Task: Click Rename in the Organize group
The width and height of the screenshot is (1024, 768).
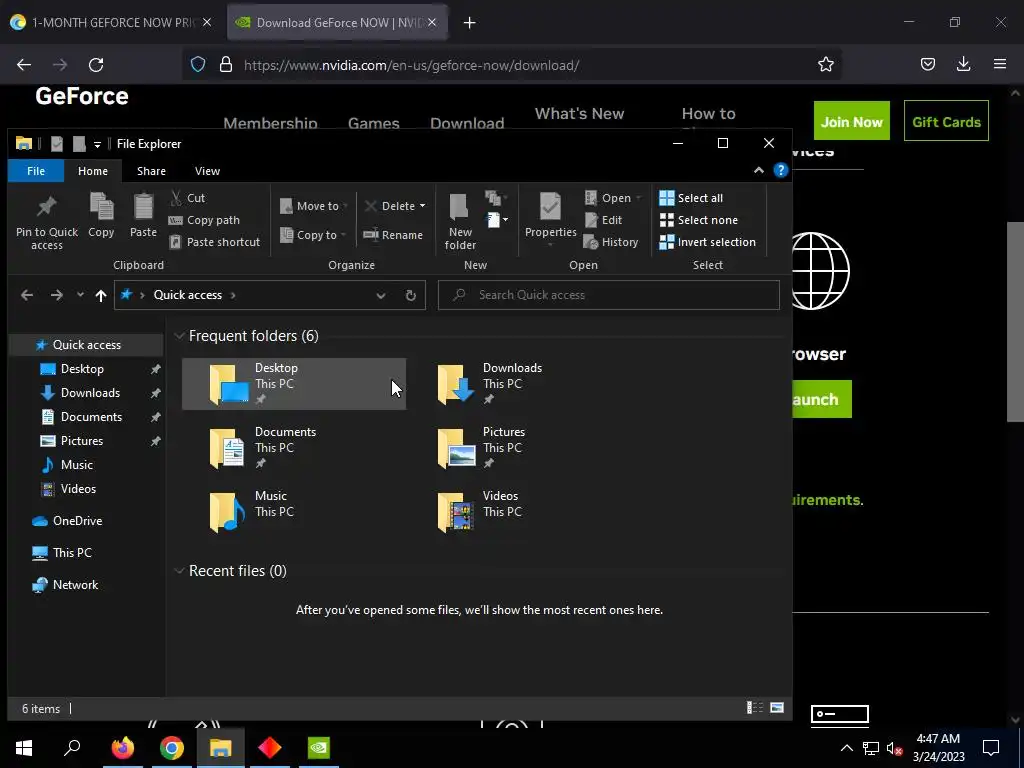Action: pos(393,235)
